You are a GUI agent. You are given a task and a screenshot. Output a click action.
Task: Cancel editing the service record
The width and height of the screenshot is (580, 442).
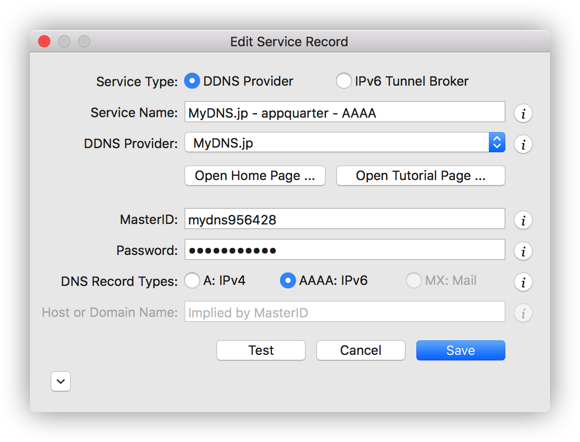tap(361, 350)
